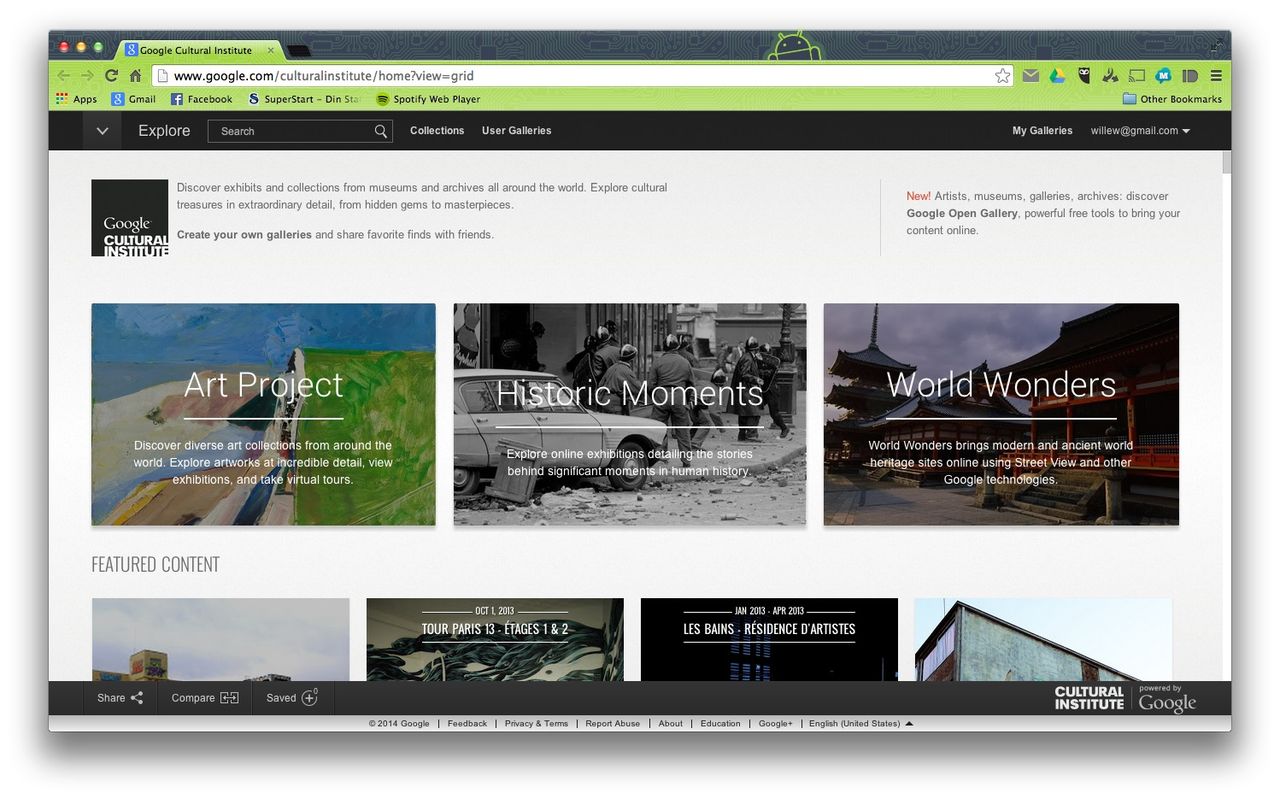Viewport: 1280px width, 799px height.
Task: Open Les Bains Résidence d'Artistes item
Action: [x=769, y=639]
